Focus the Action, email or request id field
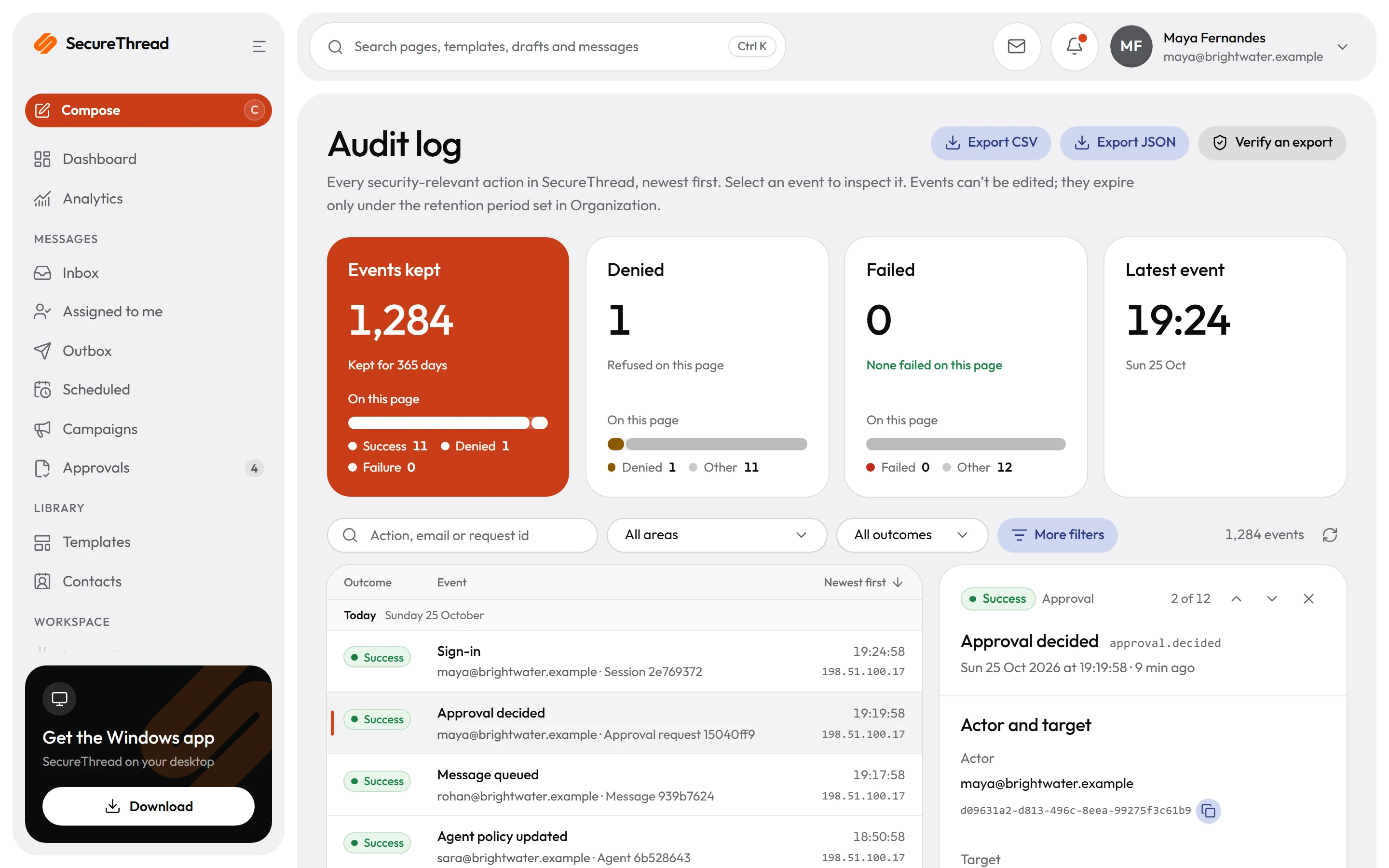This screenshot has width=1389, height=868. pyautogui.click(x=462, y=535)
